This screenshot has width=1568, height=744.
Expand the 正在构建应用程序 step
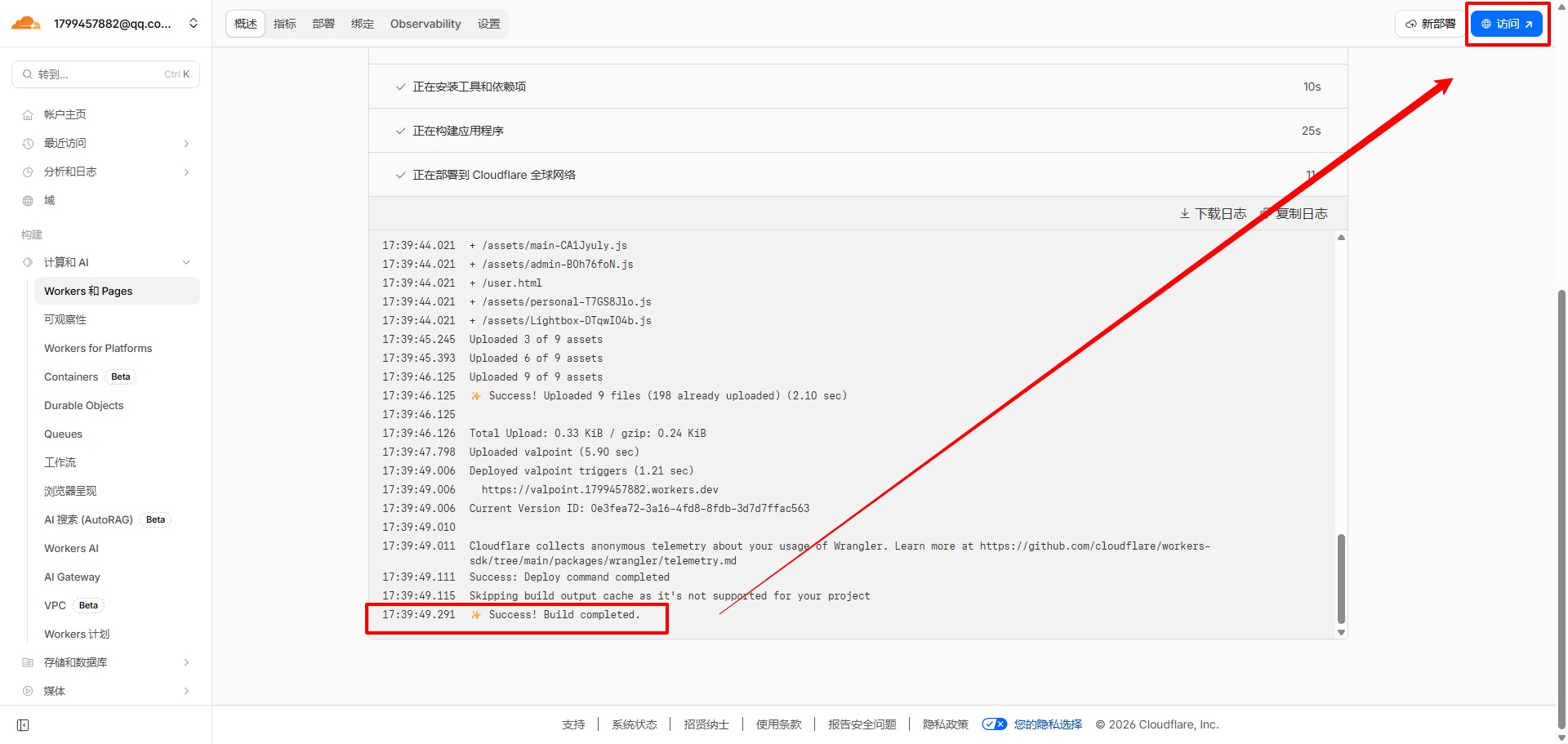point(858,131)
